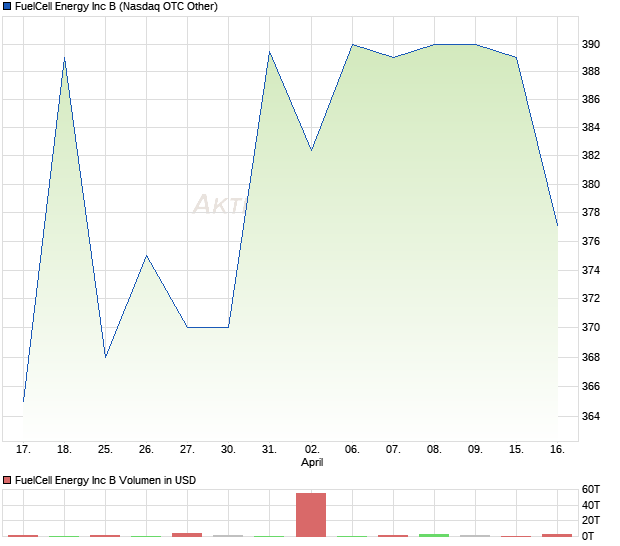The height and width of the screenshot is (546, 620).
Task: Click the price line endpoint at 16.
Action: [x=558, y=226]
